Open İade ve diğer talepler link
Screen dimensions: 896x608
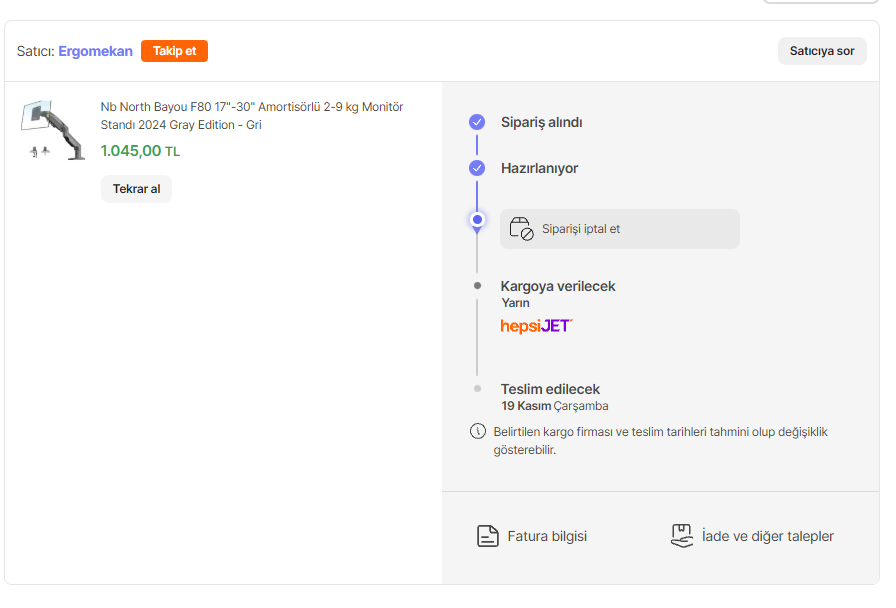point(752,536)
